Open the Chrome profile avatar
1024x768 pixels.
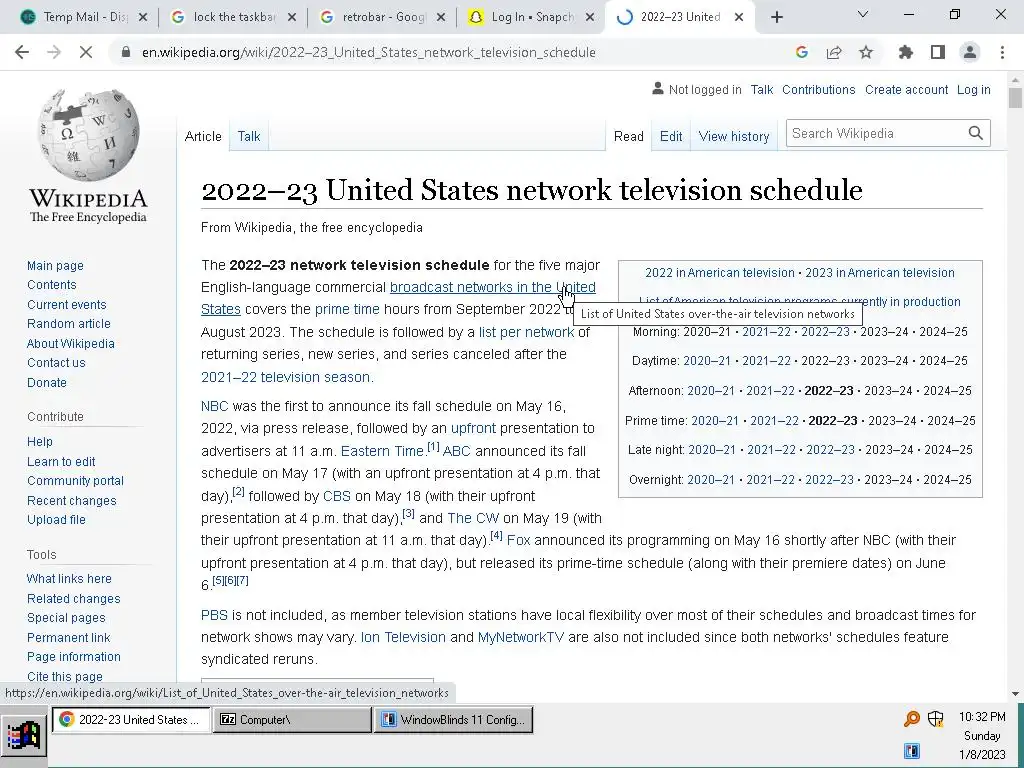tap(970, 52)
